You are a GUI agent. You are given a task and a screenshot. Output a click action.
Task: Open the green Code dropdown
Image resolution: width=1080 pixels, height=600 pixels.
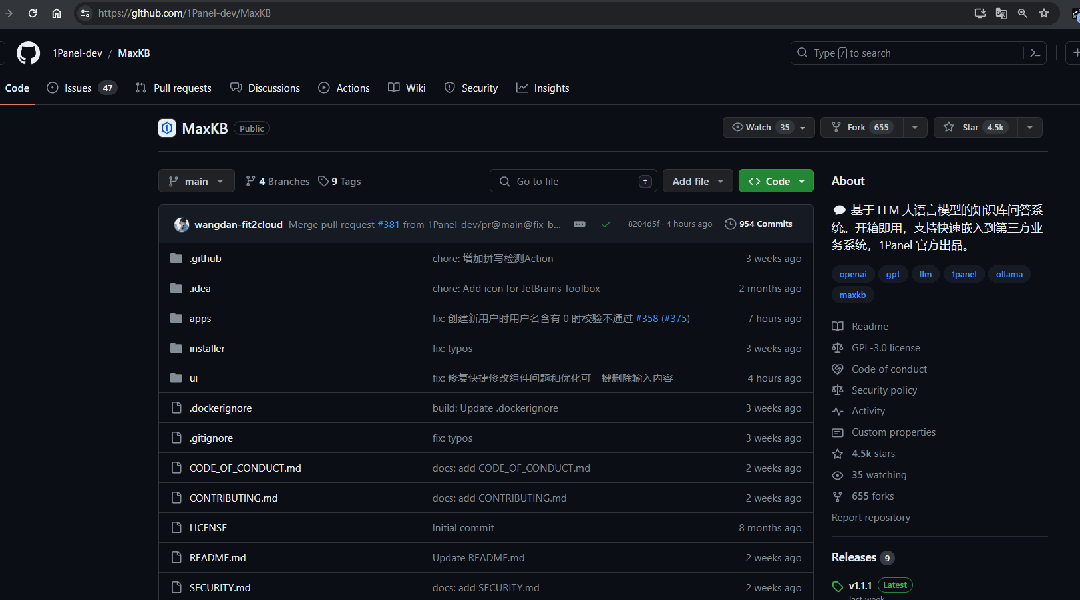point(776,181)
